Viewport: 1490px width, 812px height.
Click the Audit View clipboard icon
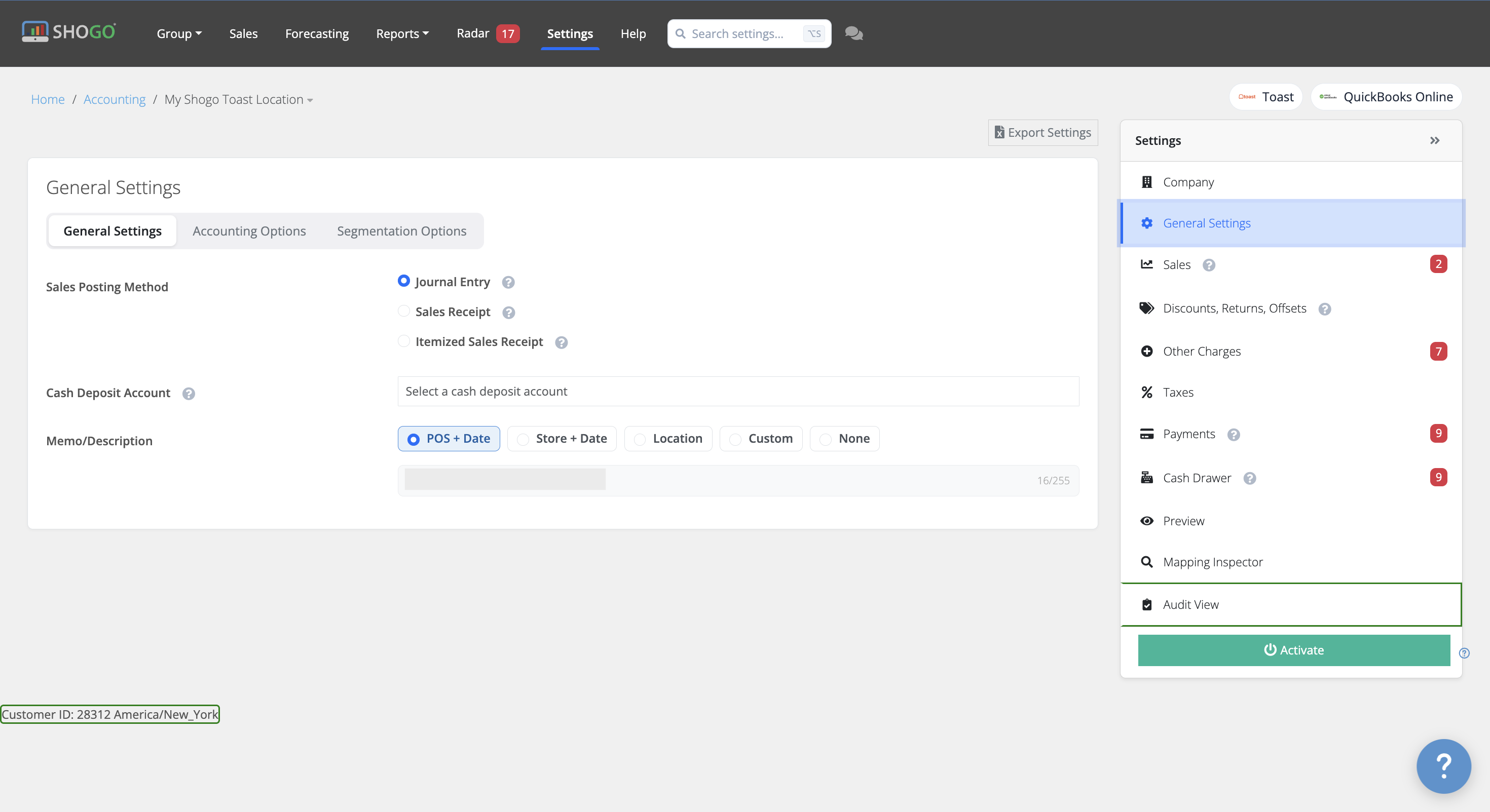[1146, 604]
